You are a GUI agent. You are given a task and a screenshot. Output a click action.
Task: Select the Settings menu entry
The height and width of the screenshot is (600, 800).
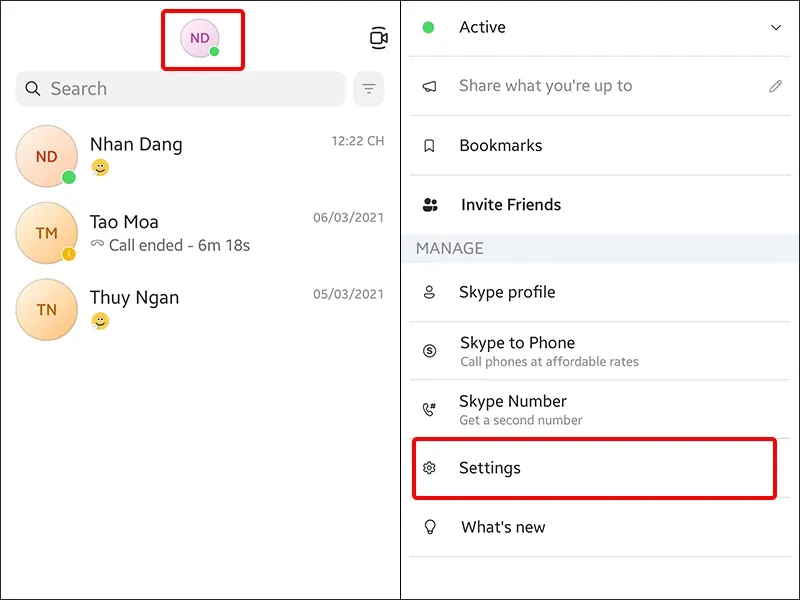pos(491,468)
